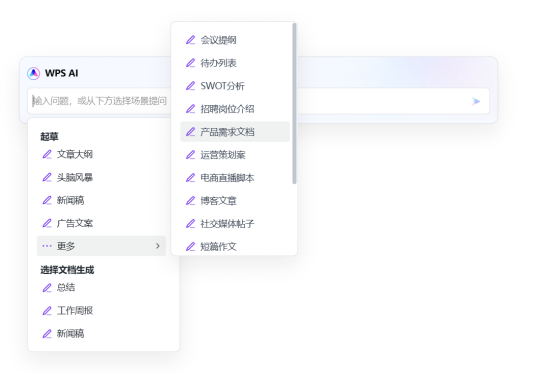540x381 pixels.
Task: Click the 起草 section heading
Action: (x=49, y=136)
